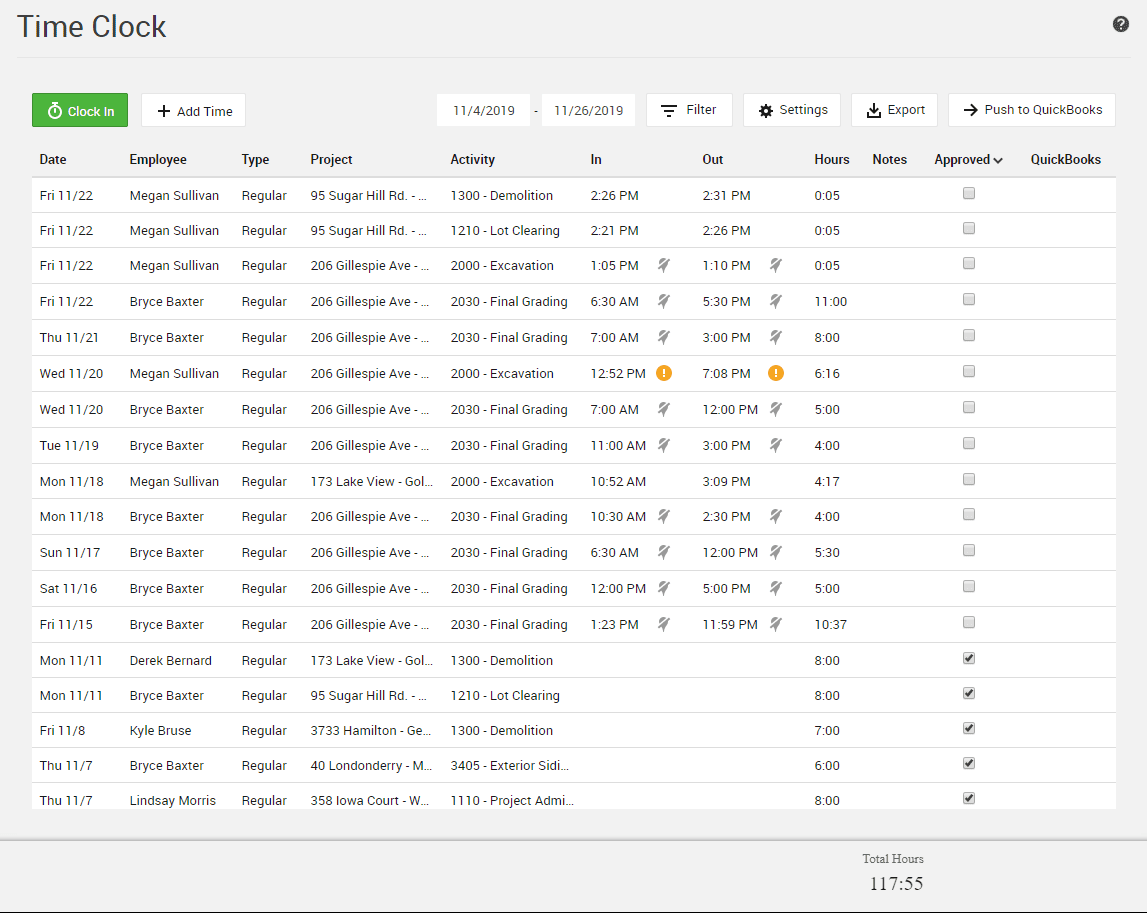Screen dimensions: 1147x913
Task: Click orange warning icon beside 12:52 PM
Action: [x=663, y=373]
